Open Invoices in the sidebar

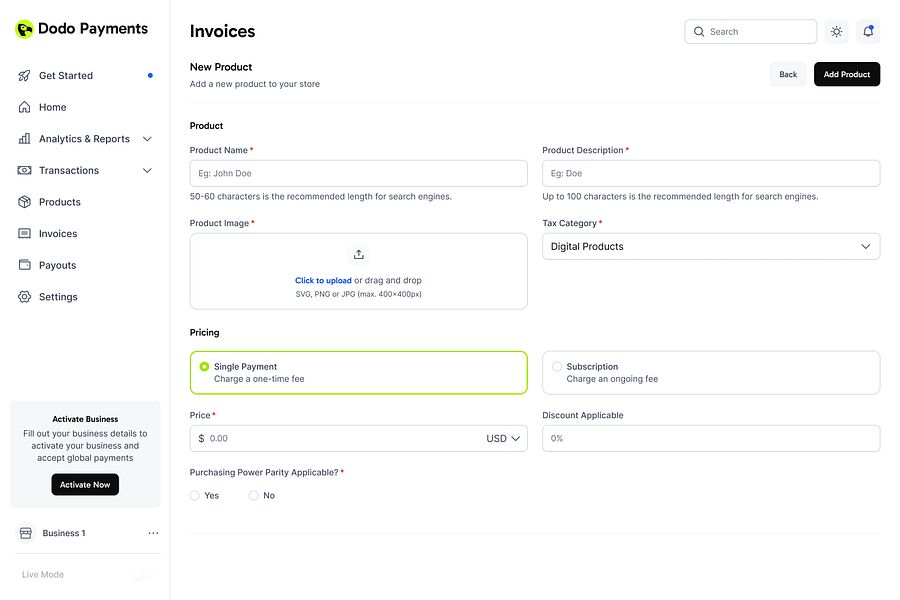[57, 234]
